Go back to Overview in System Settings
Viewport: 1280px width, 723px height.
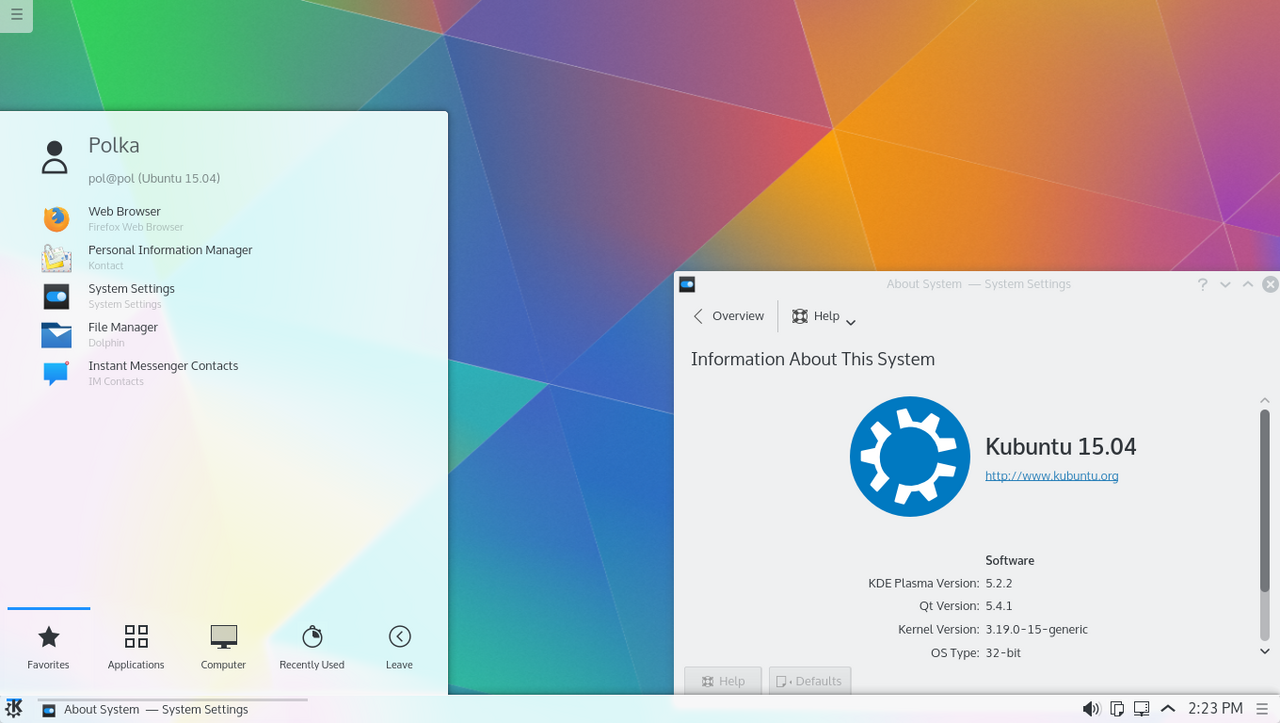729,316
